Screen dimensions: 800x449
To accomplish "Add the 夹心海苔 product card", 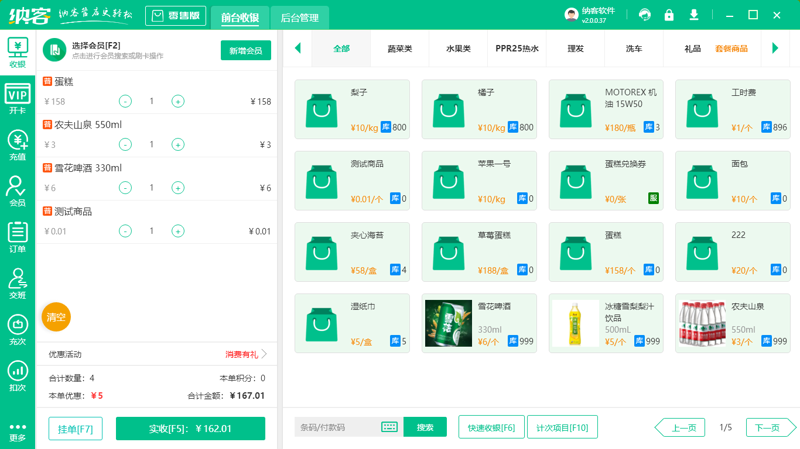I will click(x=352, y=252).
